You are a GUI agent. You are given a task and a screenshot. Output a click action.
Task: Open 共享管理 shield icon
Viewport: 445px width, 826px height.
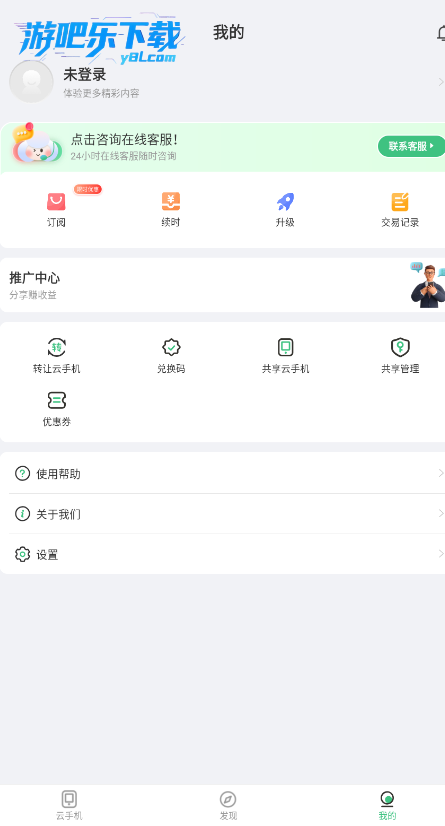pos(400,347)
